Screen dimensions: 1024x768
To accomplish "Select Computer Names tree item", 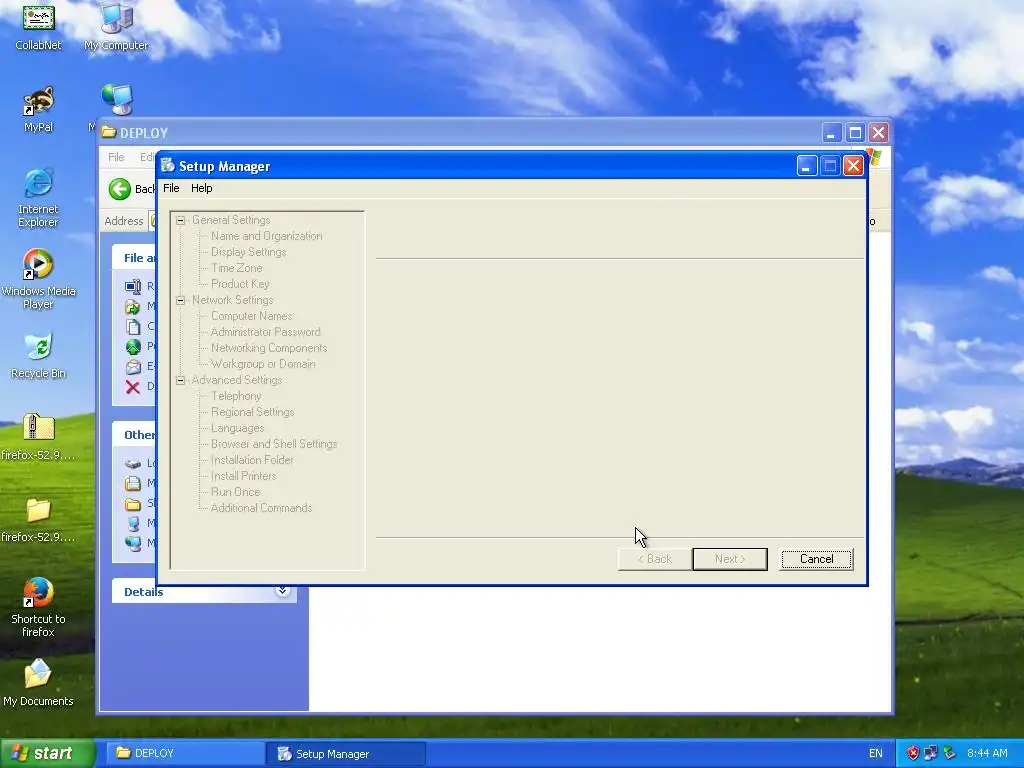I will [251, 316].
